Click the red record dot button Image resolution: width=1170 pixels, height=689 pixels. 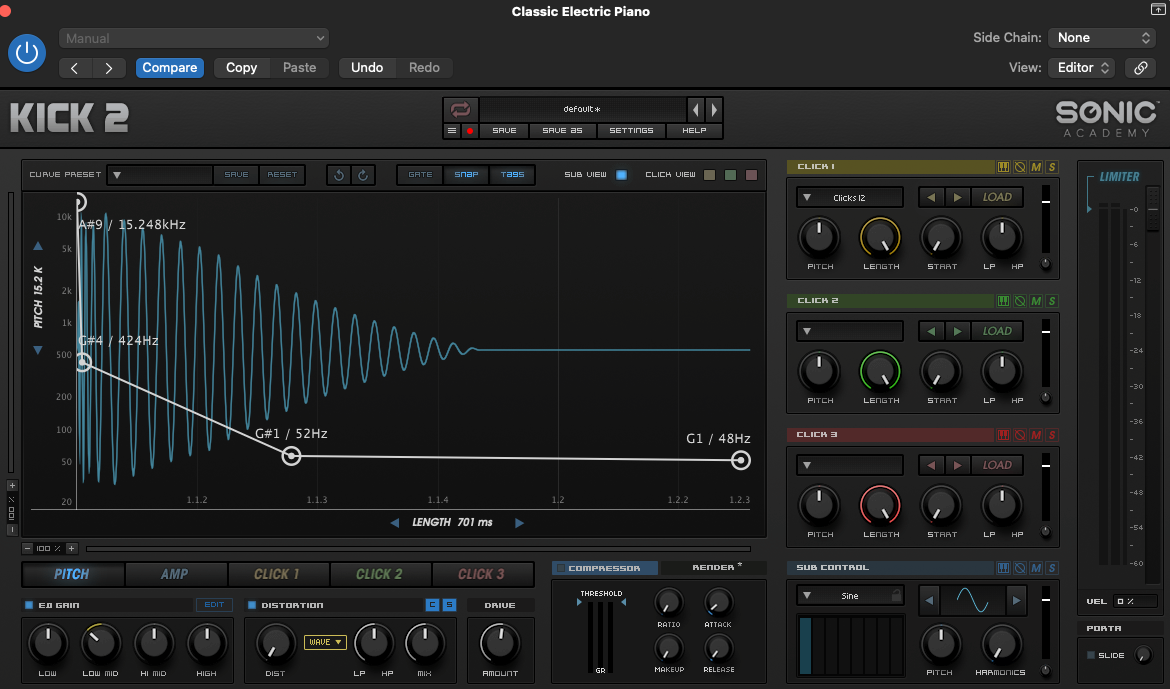[x=470, y=131]
